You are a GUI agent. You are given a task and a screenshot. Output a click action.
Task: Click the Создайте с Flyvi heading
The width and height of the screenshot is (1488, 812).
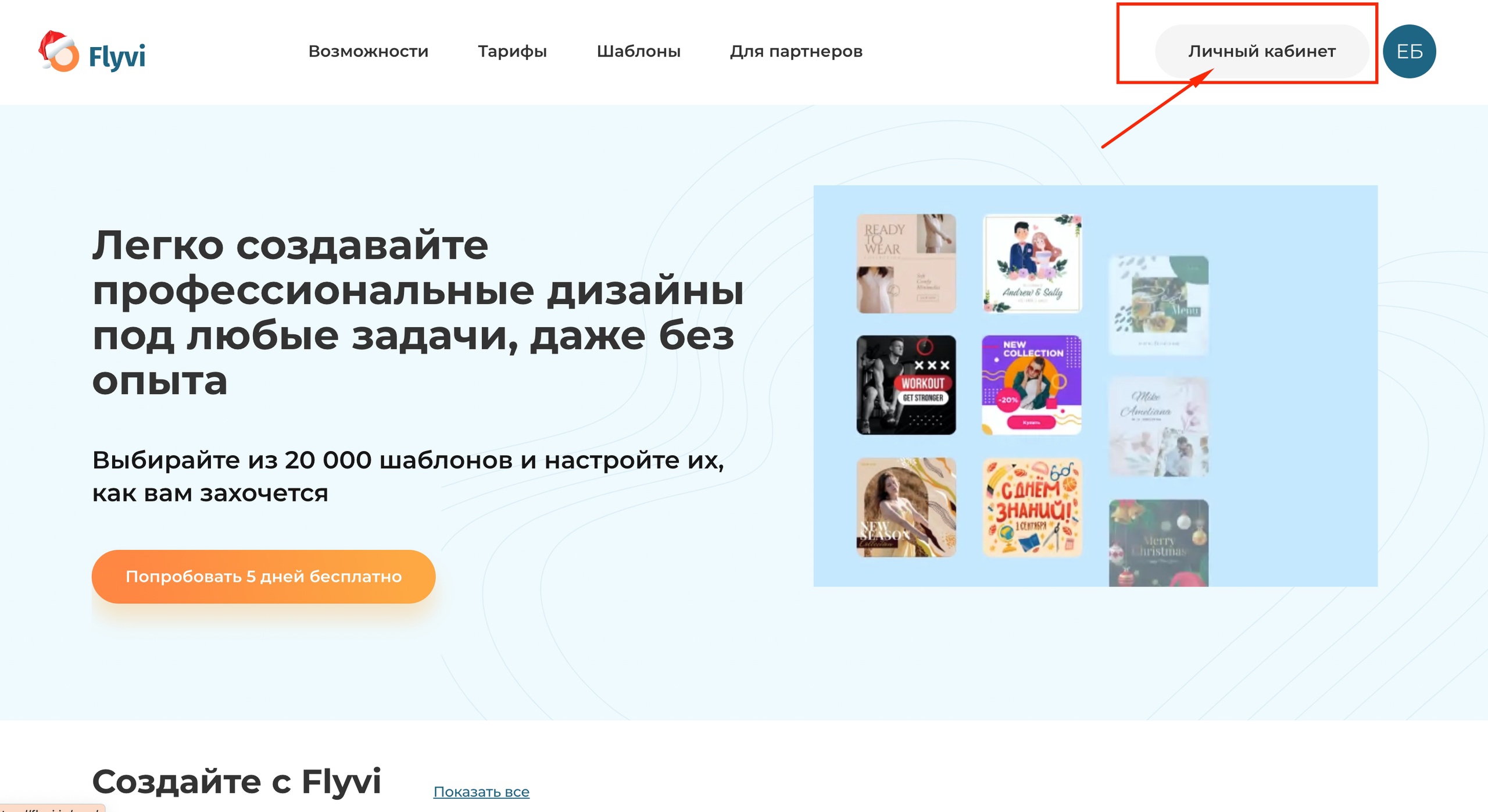(237, 781)
